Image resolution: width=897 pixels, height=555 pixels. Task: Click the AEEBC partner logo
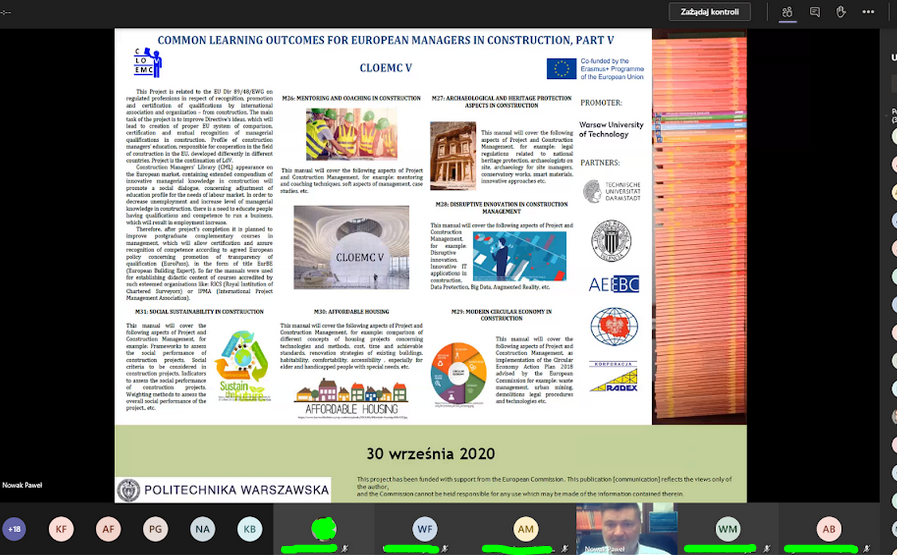click(613, 284)
